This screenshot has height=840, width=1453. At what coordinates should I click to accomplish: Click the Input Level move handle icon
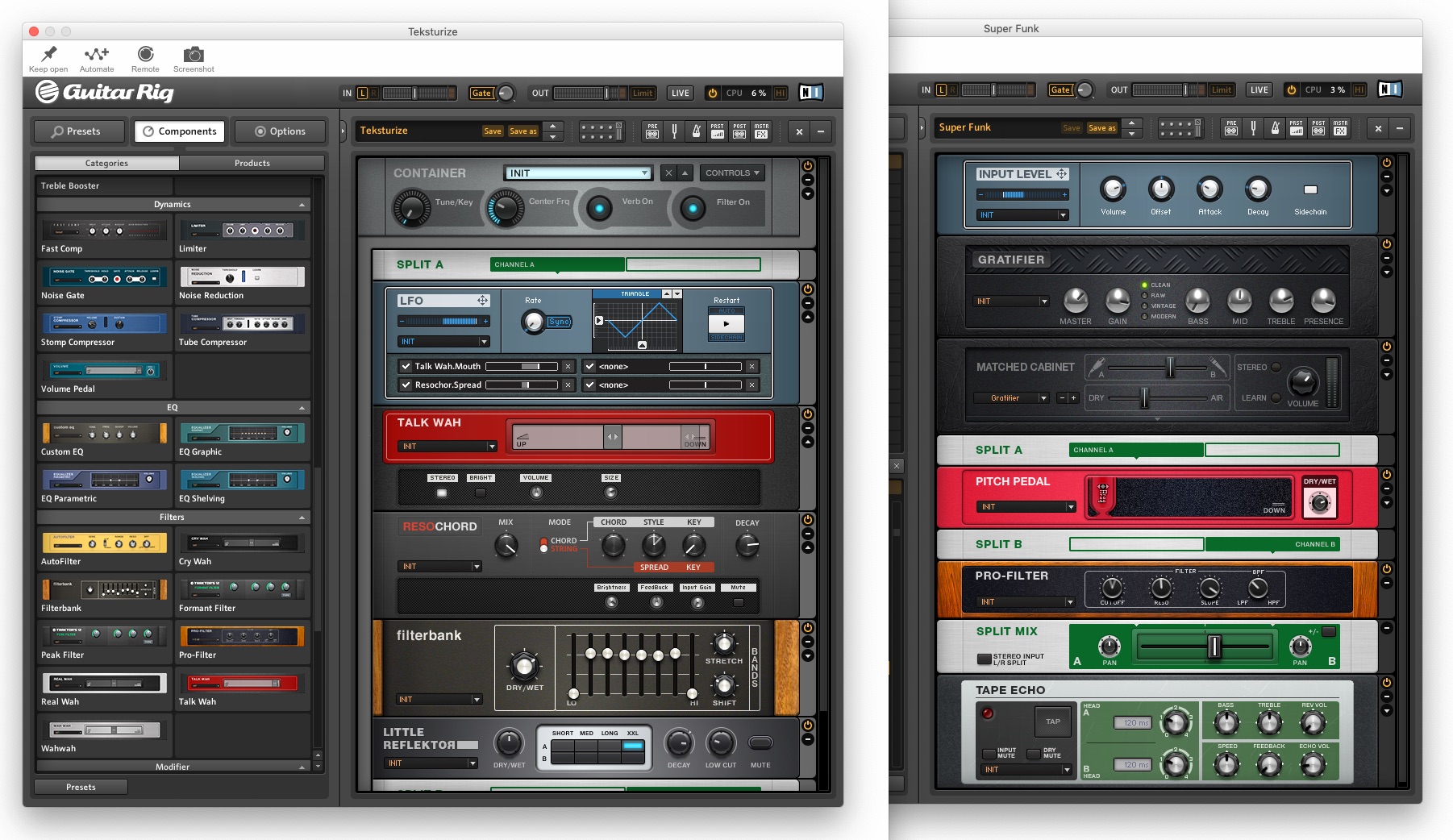[x=1061, y=174]
